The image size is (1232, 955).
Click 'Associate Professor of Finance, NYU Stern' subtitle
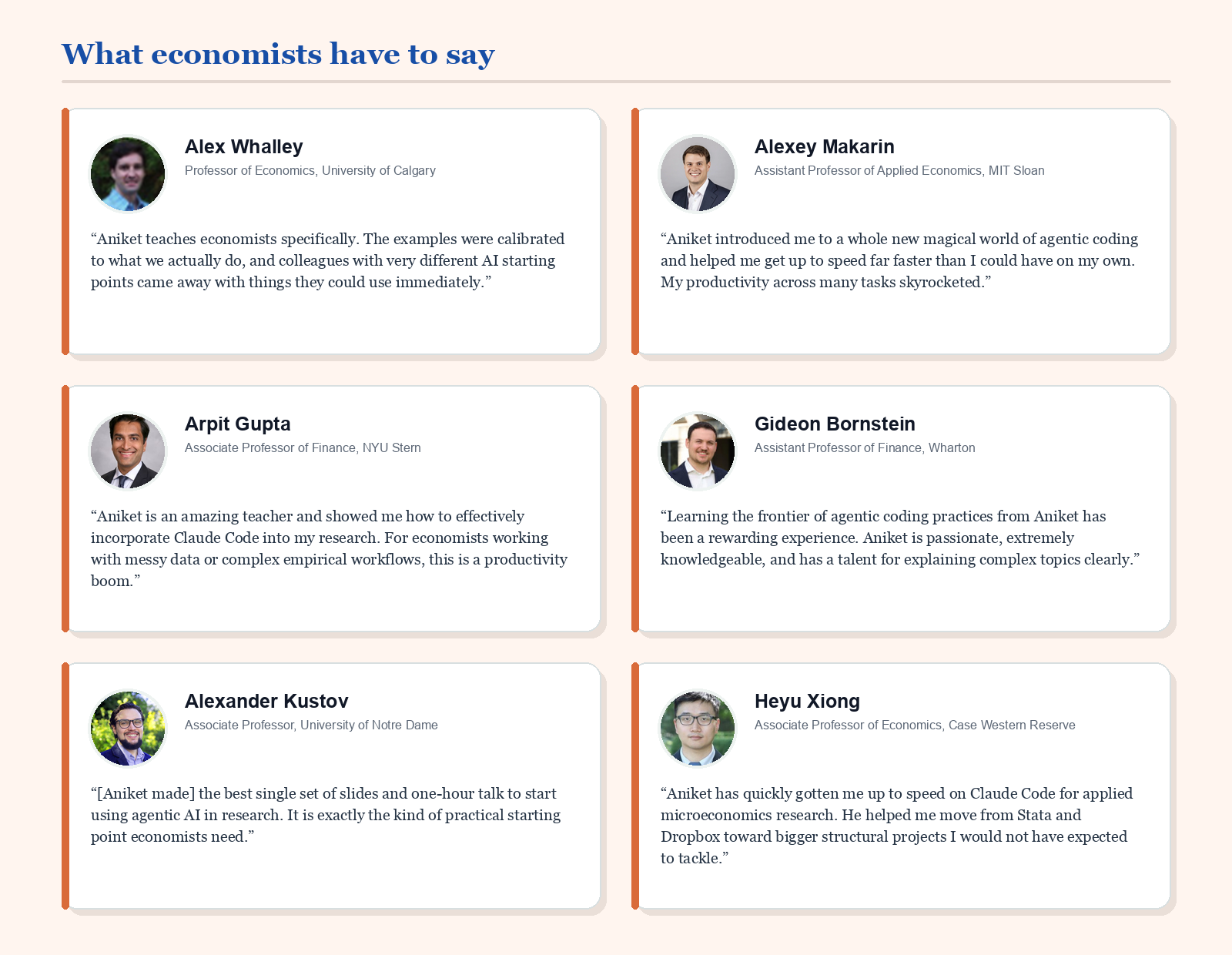[x=303, y=447]
